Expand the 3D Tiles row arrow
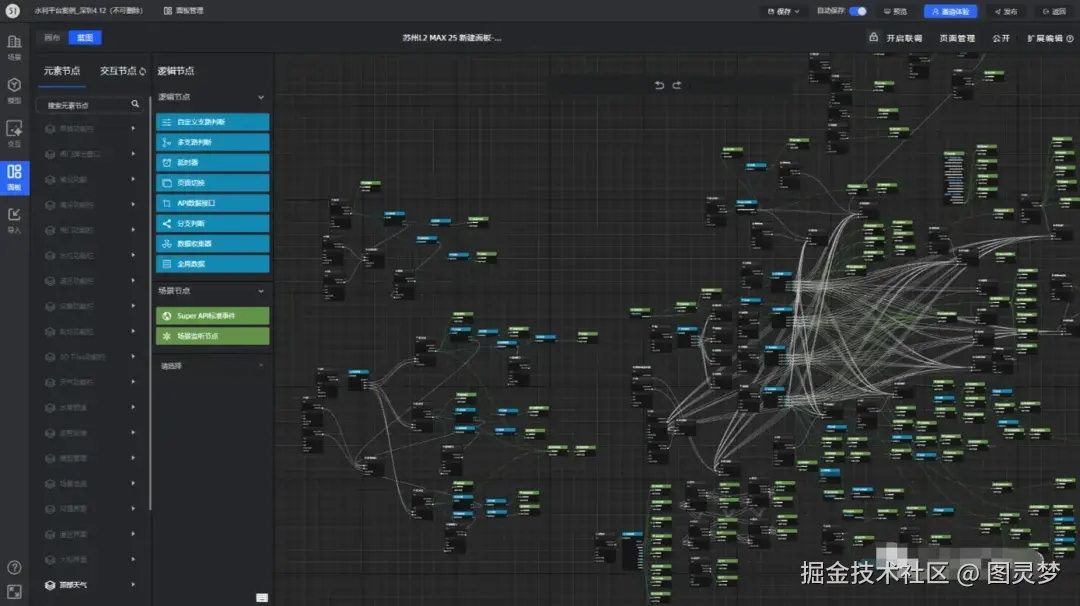1080x606 pixels. tap(133, 357)
